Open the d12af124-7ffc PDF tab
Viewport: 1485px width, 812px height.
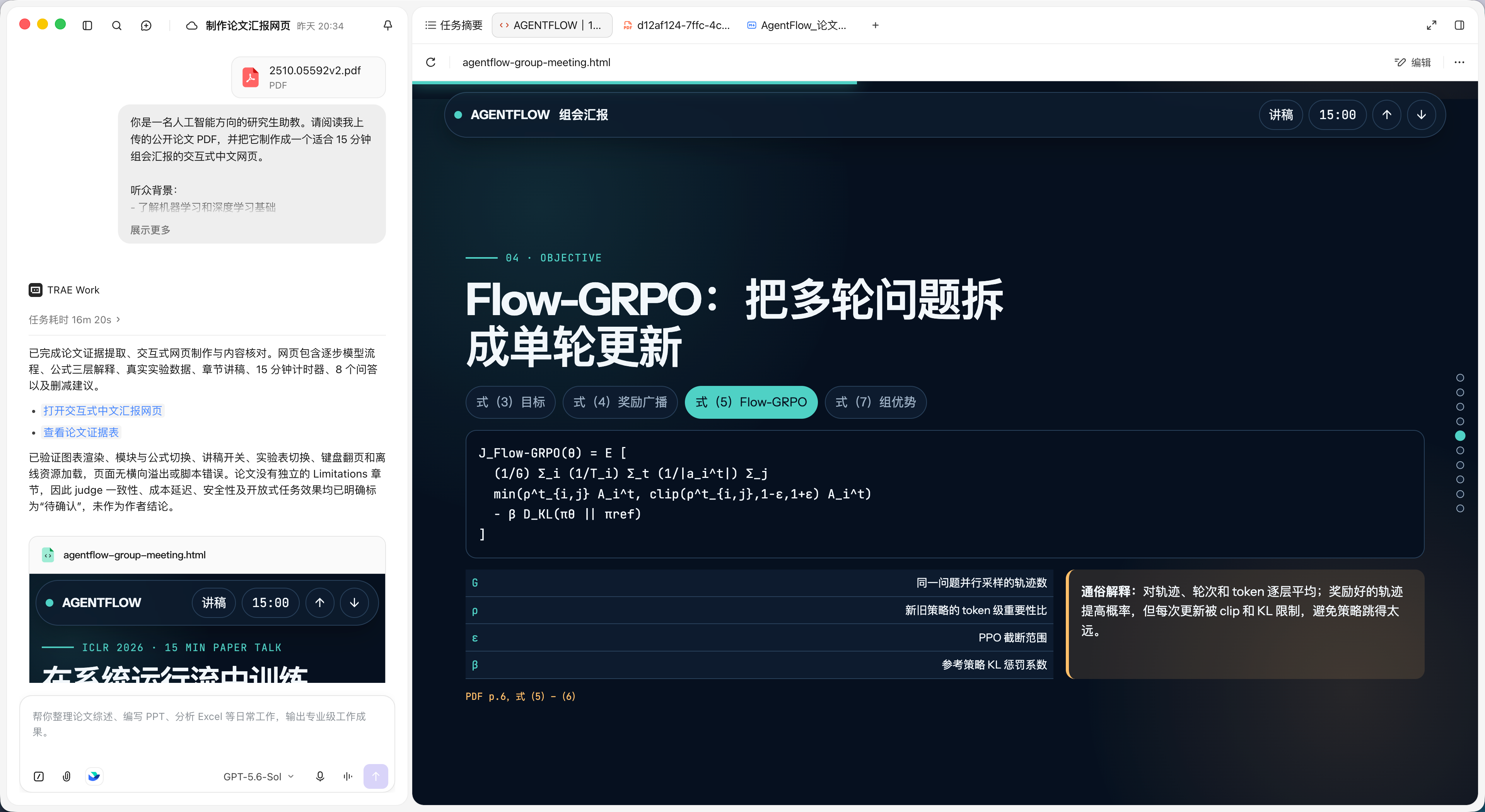click(x=677, y=26)
